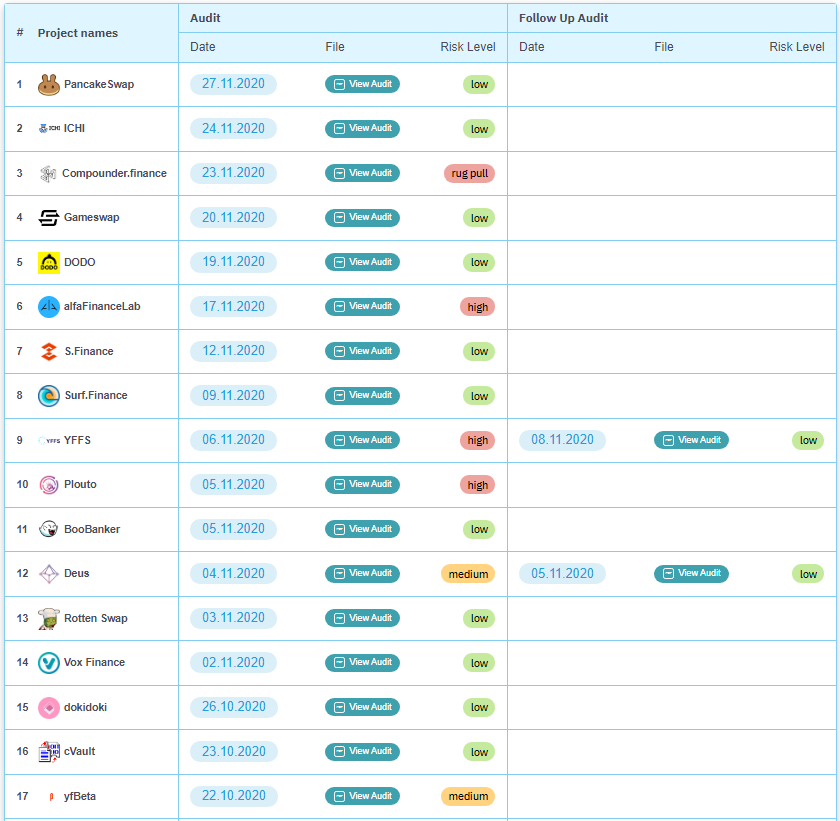Click the medium risk badge for Deus
This screenshot has height=821, width=840.
pyautogui.click(x=468, y=574)
